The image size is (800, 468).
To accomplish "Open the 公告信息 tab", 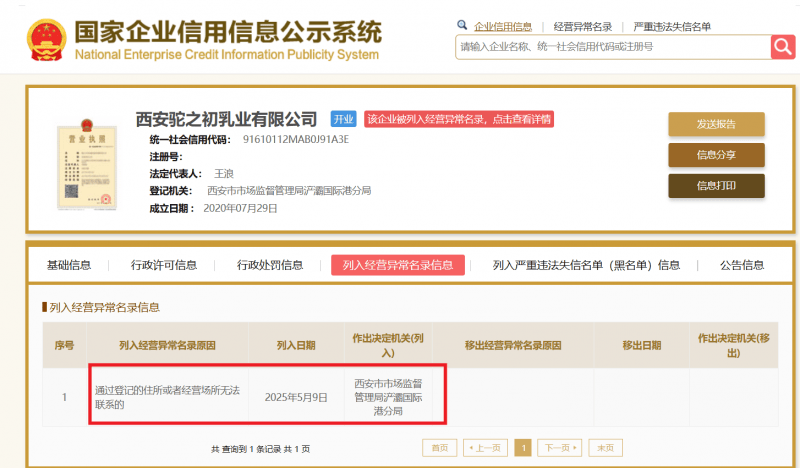I will 742,265.
